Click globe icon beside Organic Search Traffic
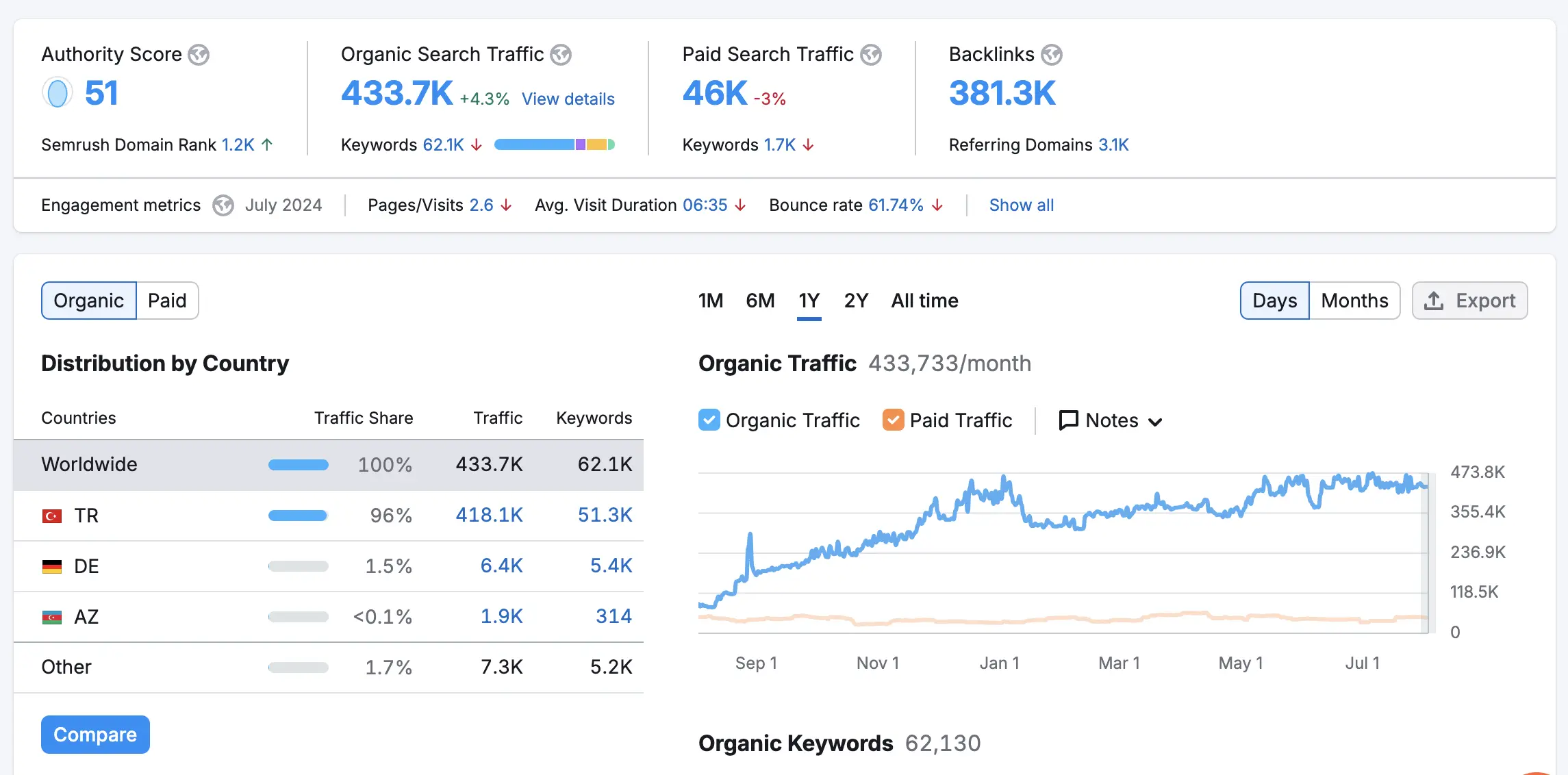Image resolution: width=1568 pixels, height=775 pixels. (x=561, y=55)
